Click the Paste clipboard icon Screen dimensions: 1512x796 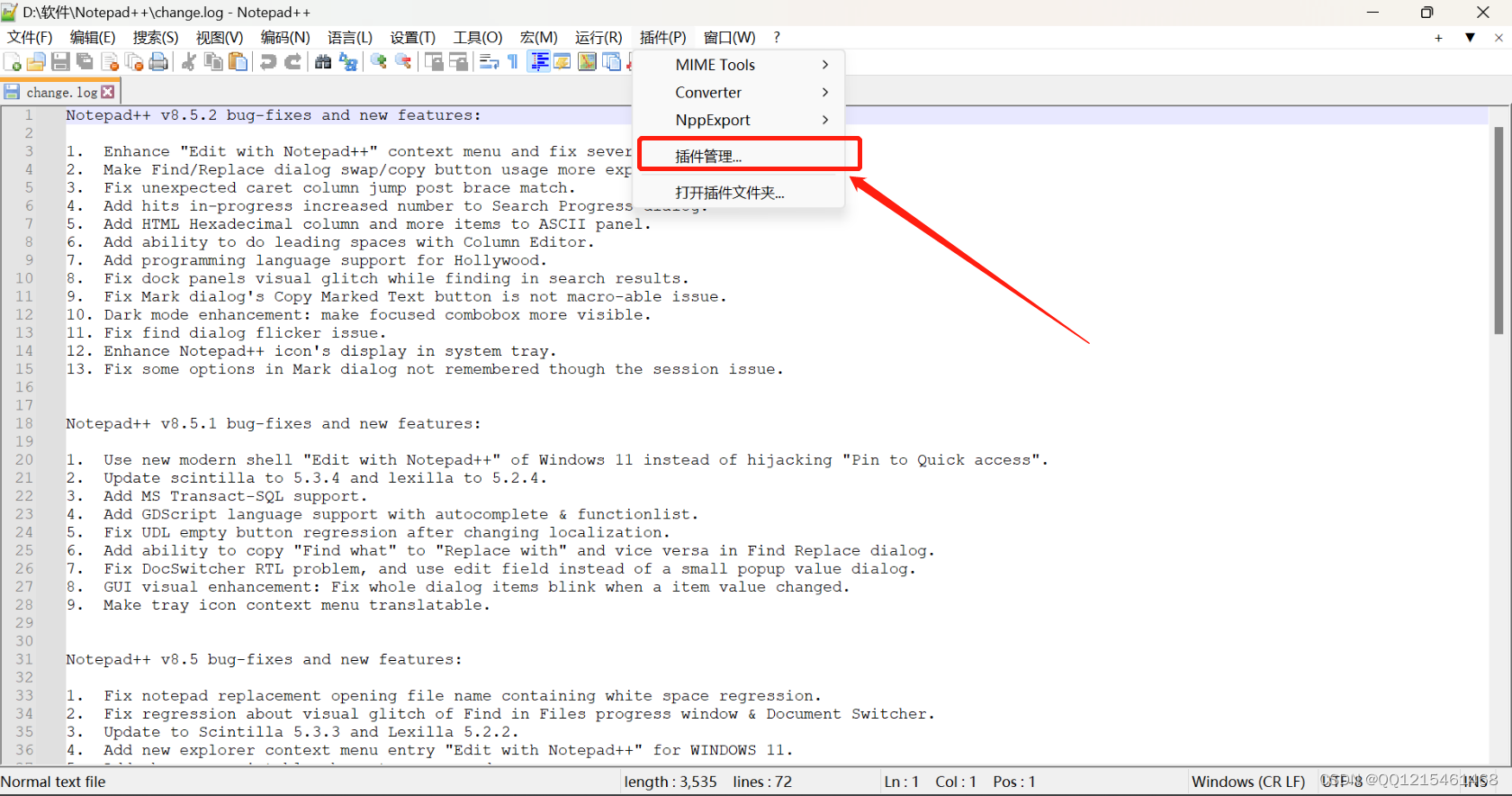(x=238, y=61)
